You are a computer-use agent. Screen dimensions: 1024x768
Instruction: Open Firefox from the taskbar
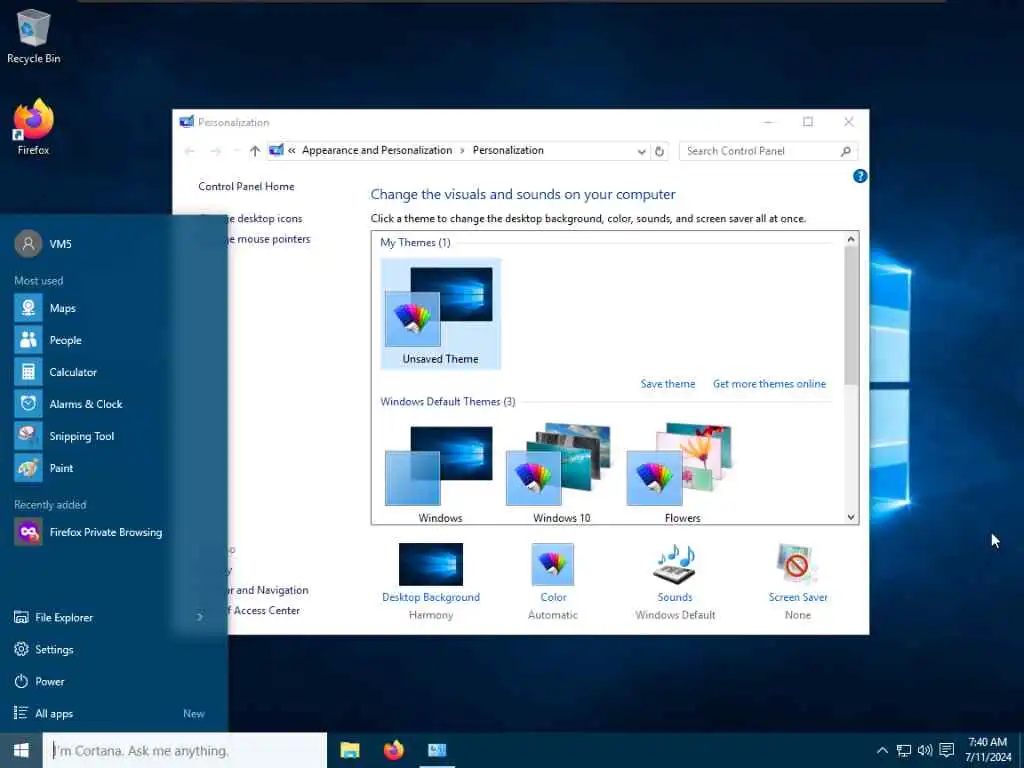point(393,750)
